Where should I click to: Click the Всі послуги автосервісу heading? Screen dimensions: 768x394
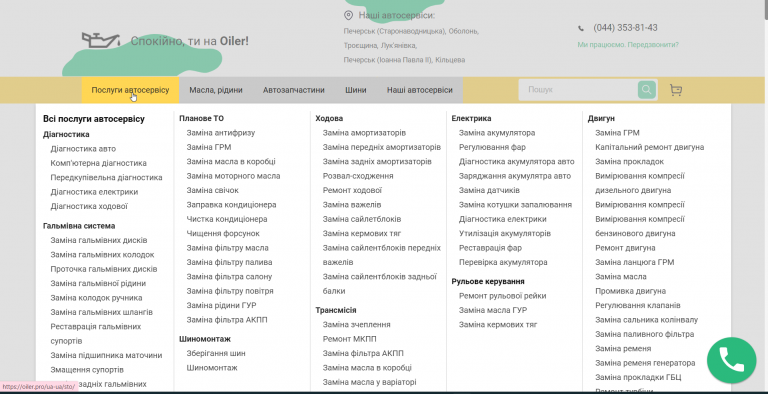(x=94, y=119)
